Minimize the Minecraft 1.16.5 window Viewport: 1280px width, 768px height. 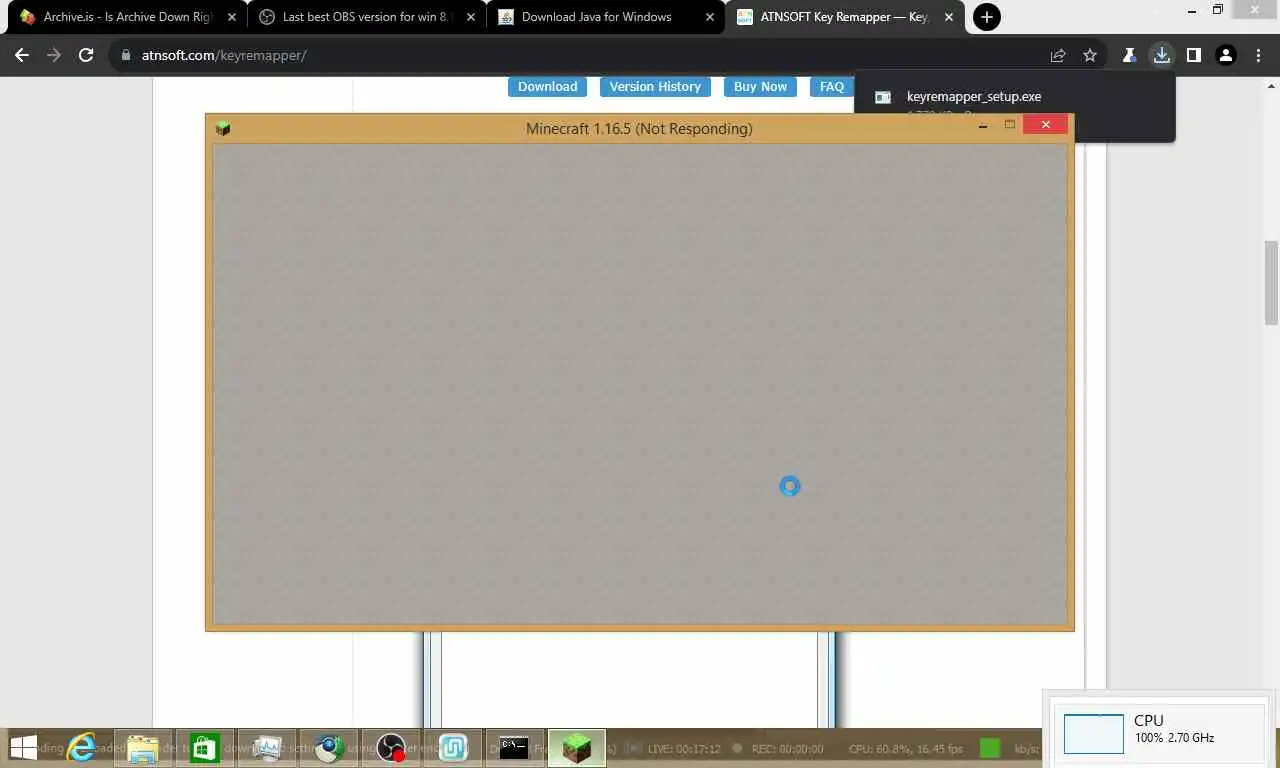tap(983, 125)
